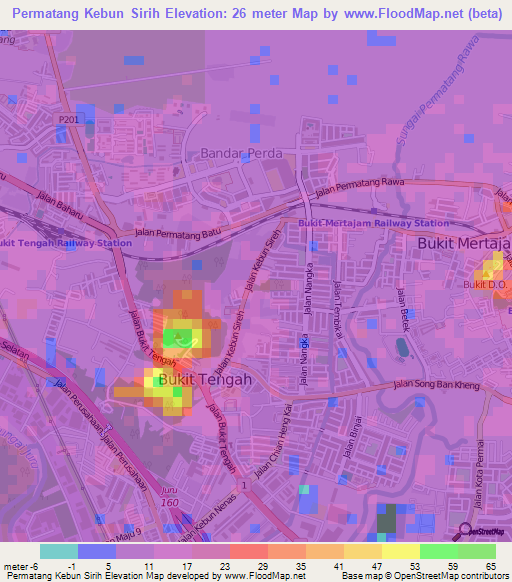
Task: Click the legend value 65
Action: (x=490, y=567)
